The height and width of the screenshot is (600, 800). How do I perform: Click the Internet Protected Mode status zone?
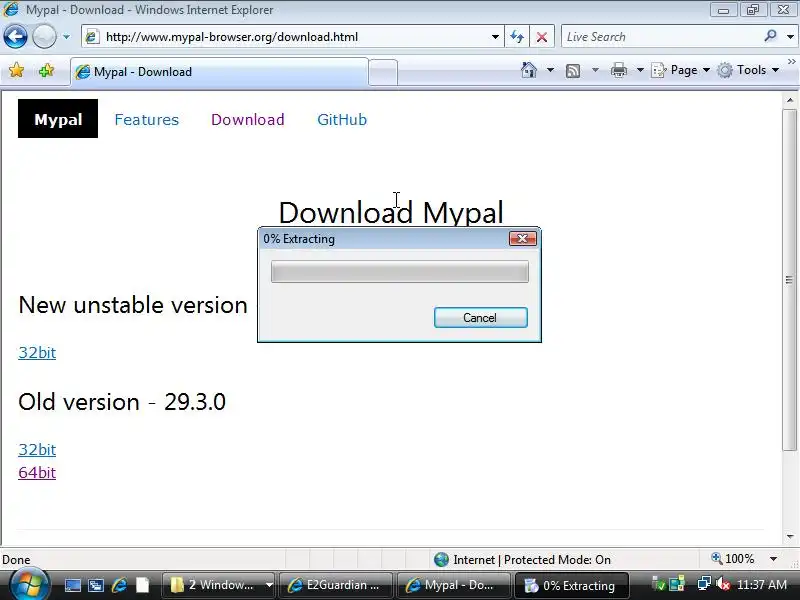tap(522, 560)
